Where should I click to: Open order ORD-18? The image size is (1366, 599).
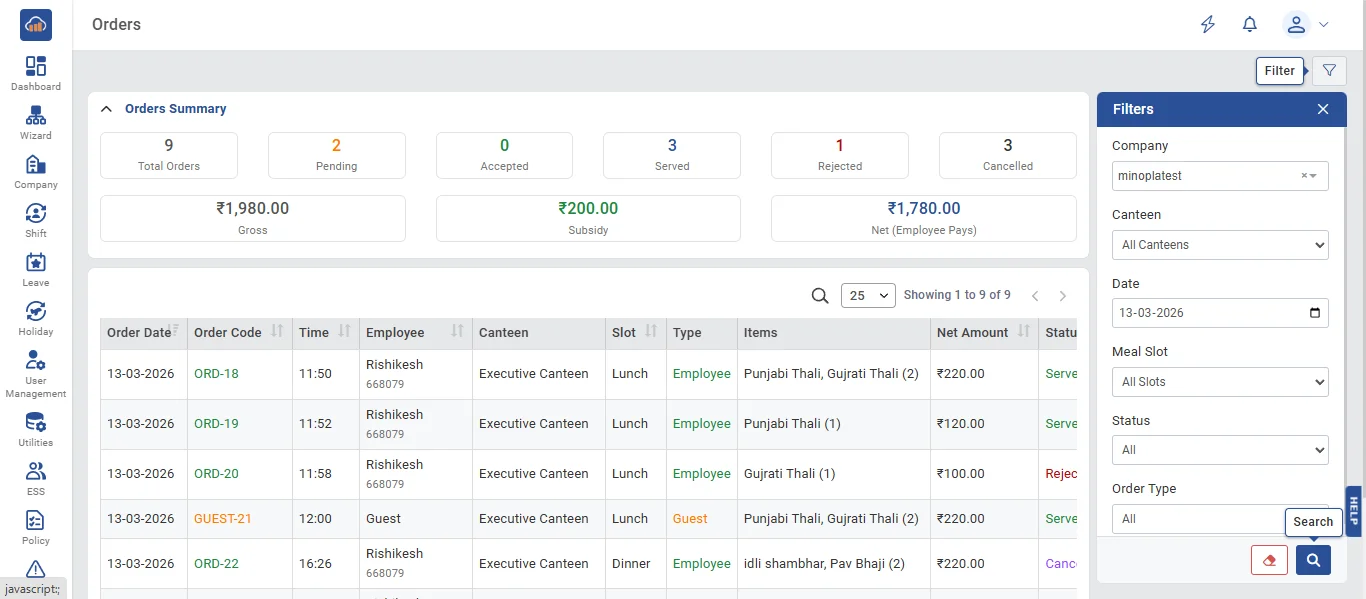216,374
